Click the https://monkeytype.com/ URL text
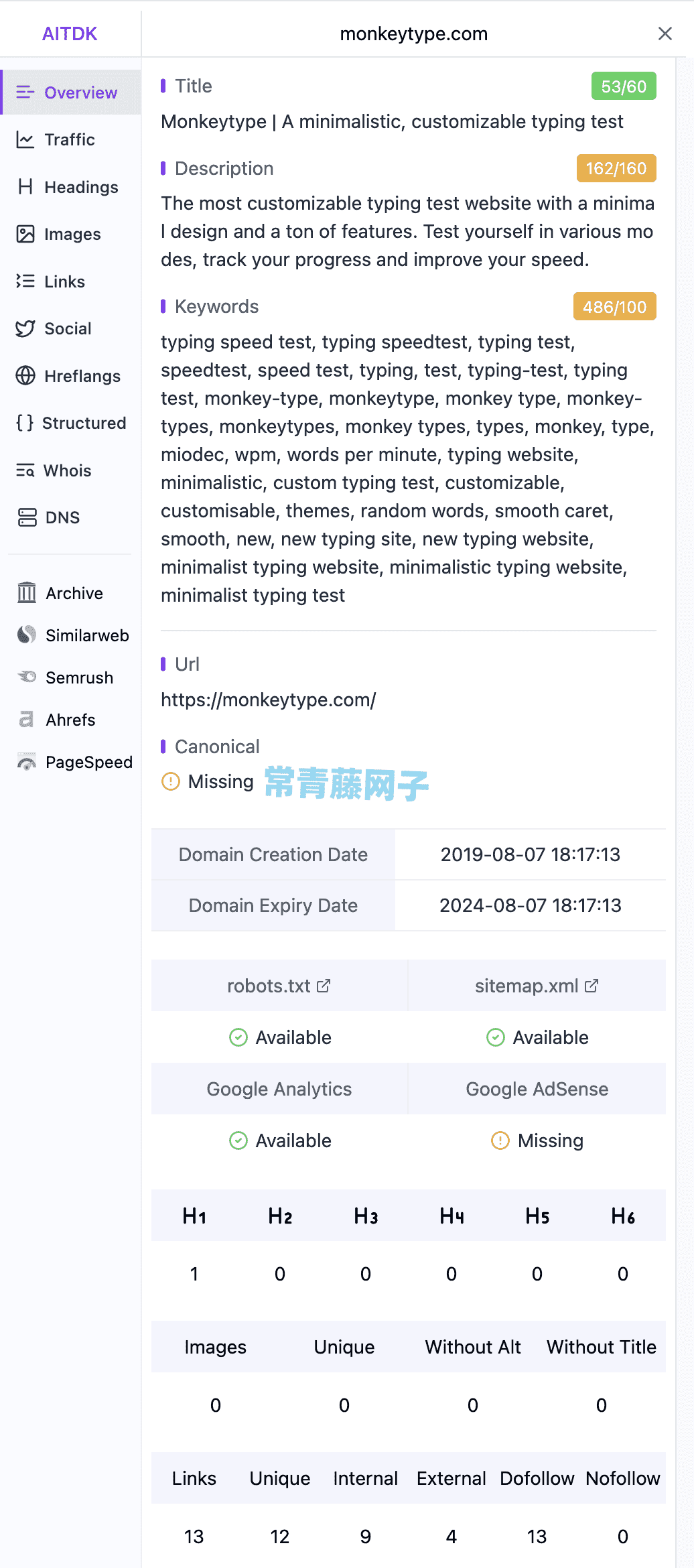 [x=269, y=700]
